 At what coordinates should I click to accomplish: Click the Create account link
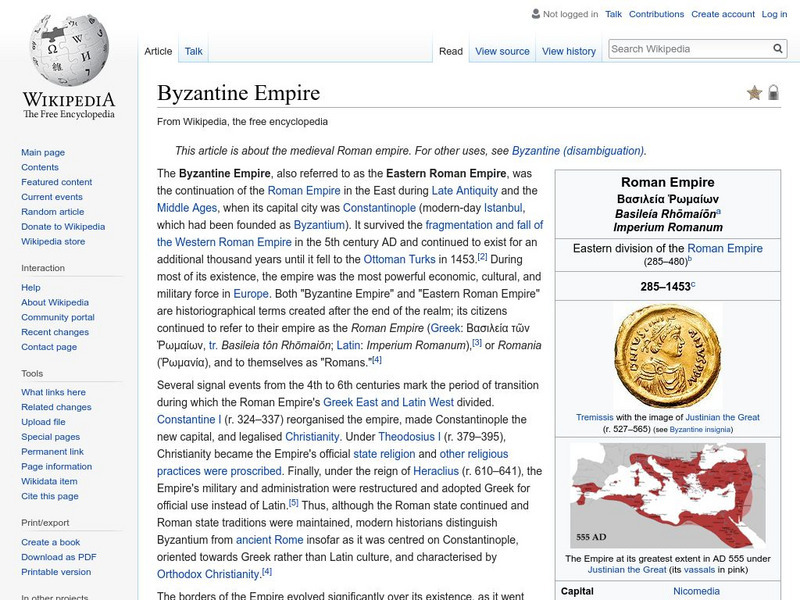pyautogui.click(x=722, y=15)
